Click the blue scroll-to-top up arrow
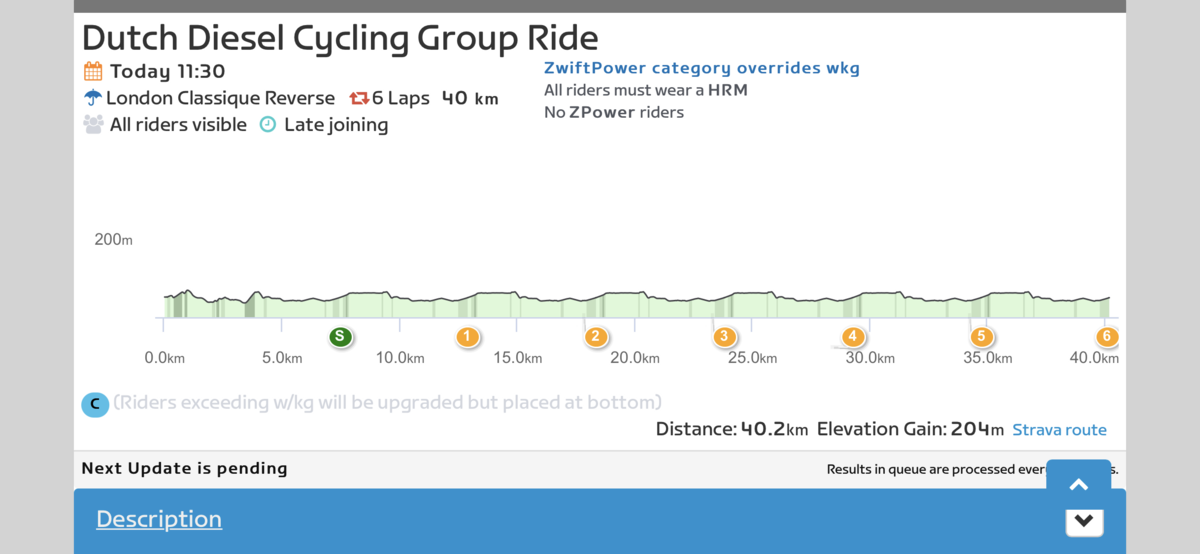This screenshot has width=1200, height=554. (1078, 485)
